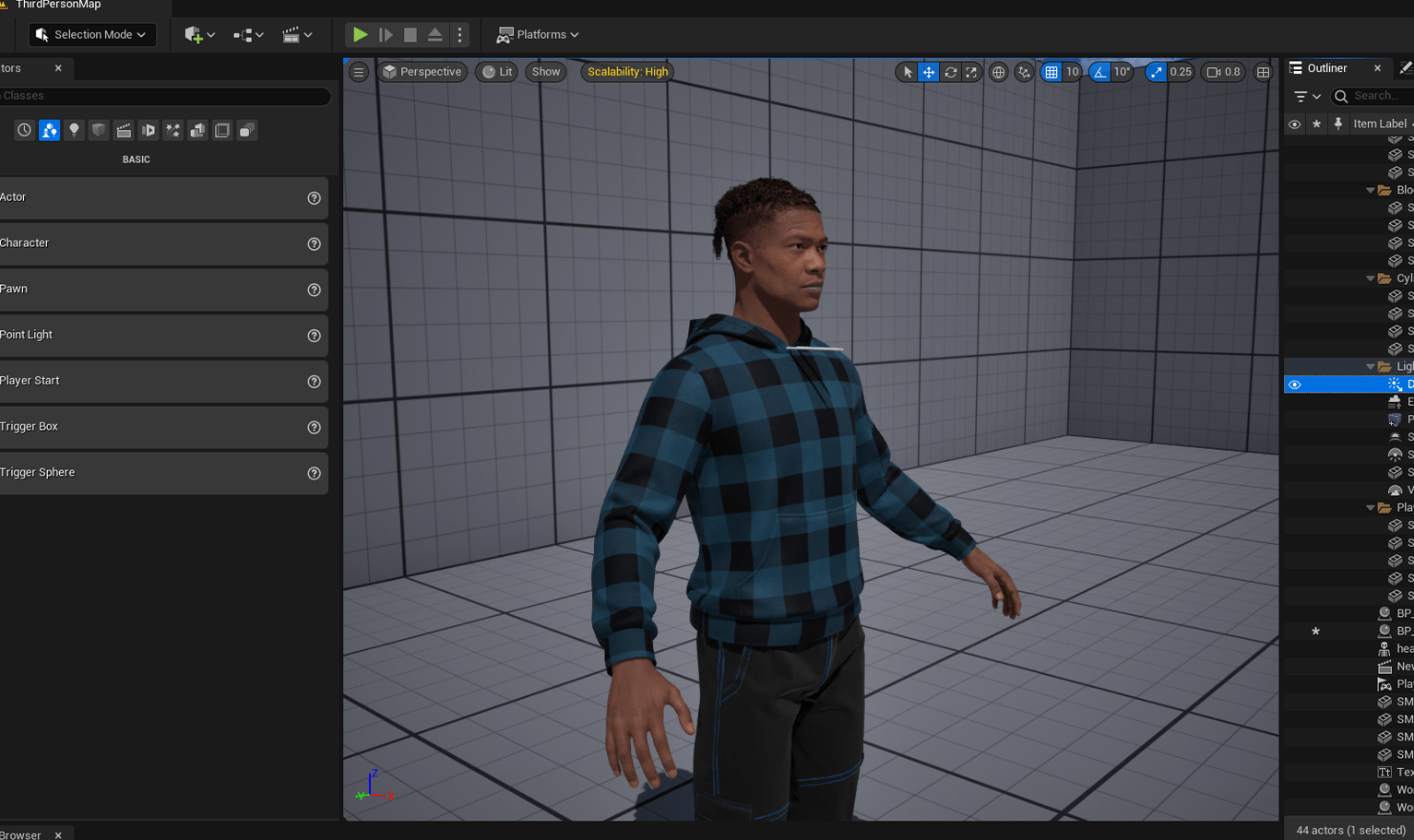Toggle visibility of selected light actor
The height and width of the screenshot is (840, 1414).
(1294, 385)
